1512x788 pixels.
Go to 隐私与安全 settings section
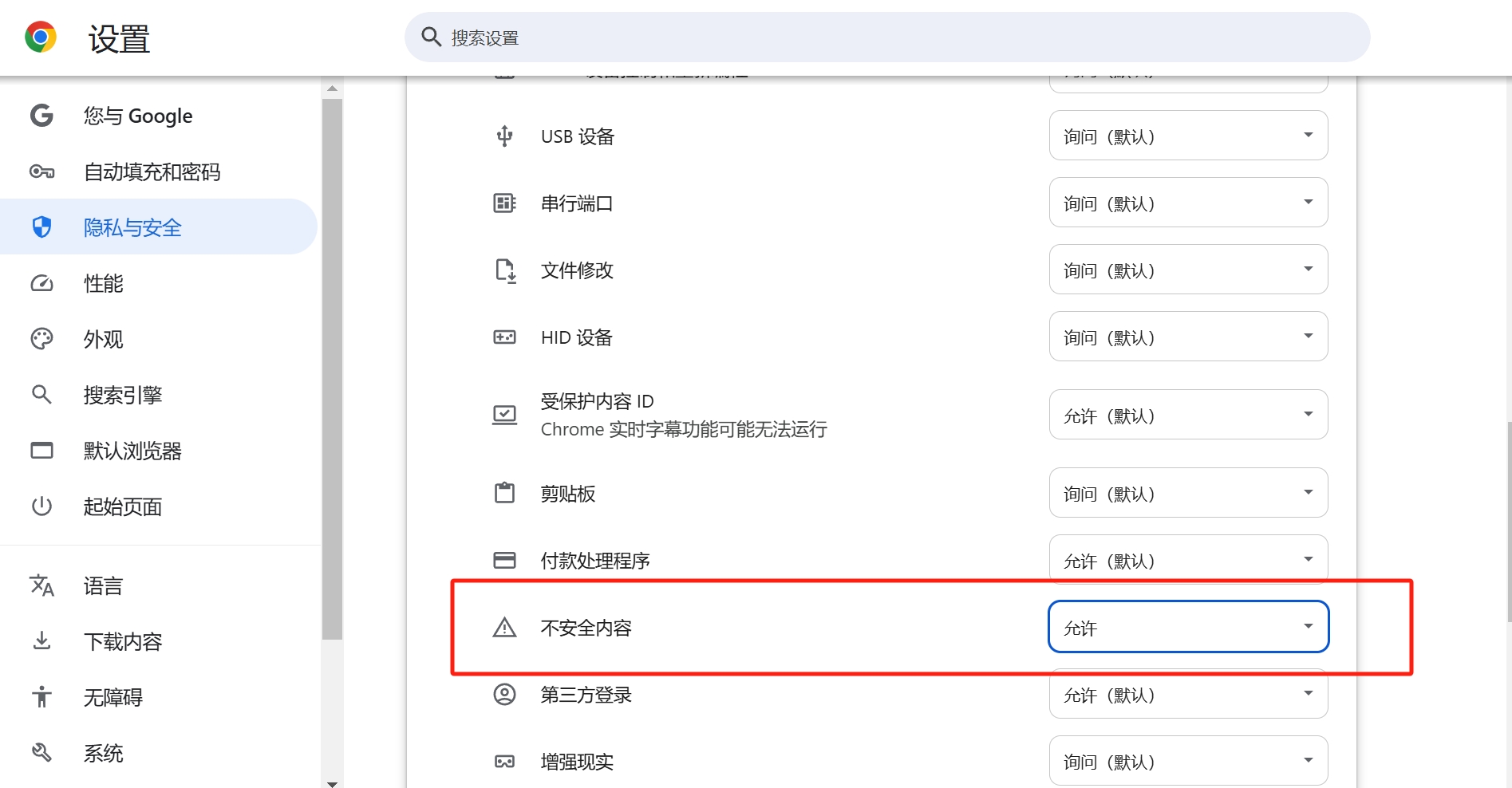(x=132, y=227)
